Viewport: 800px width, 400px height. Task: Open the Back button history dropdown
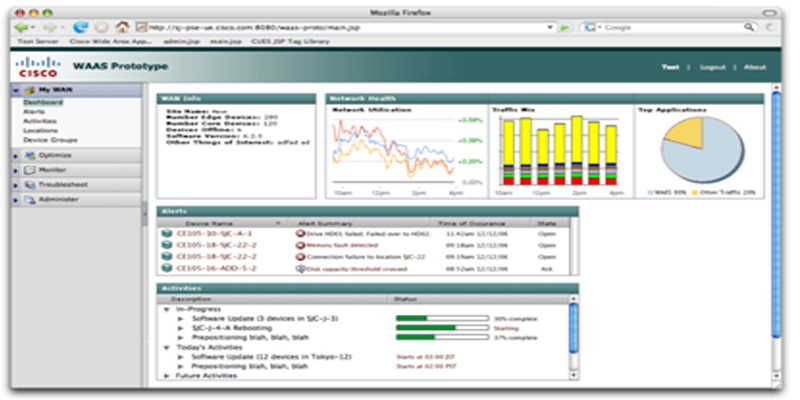tap(33, 28)
